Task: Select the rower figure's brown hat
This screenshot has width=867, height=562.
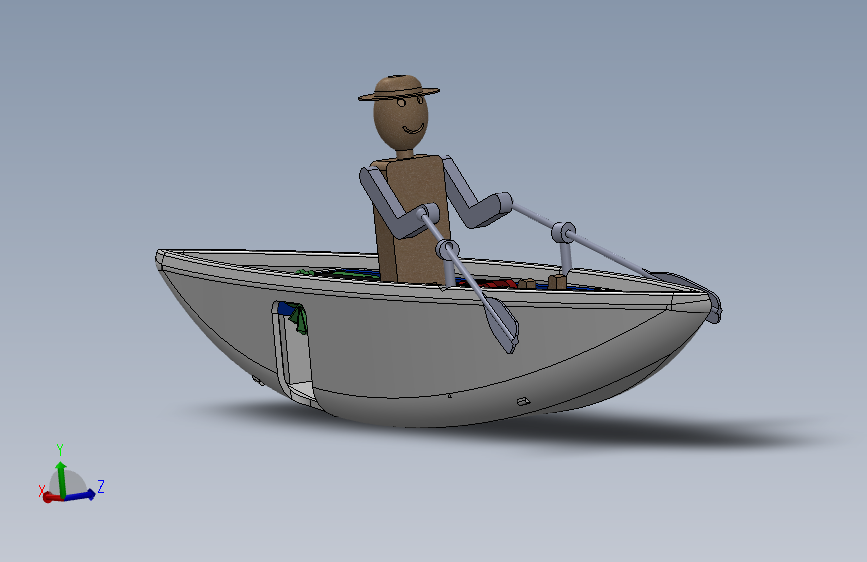Action: click(x=398, y=89)
